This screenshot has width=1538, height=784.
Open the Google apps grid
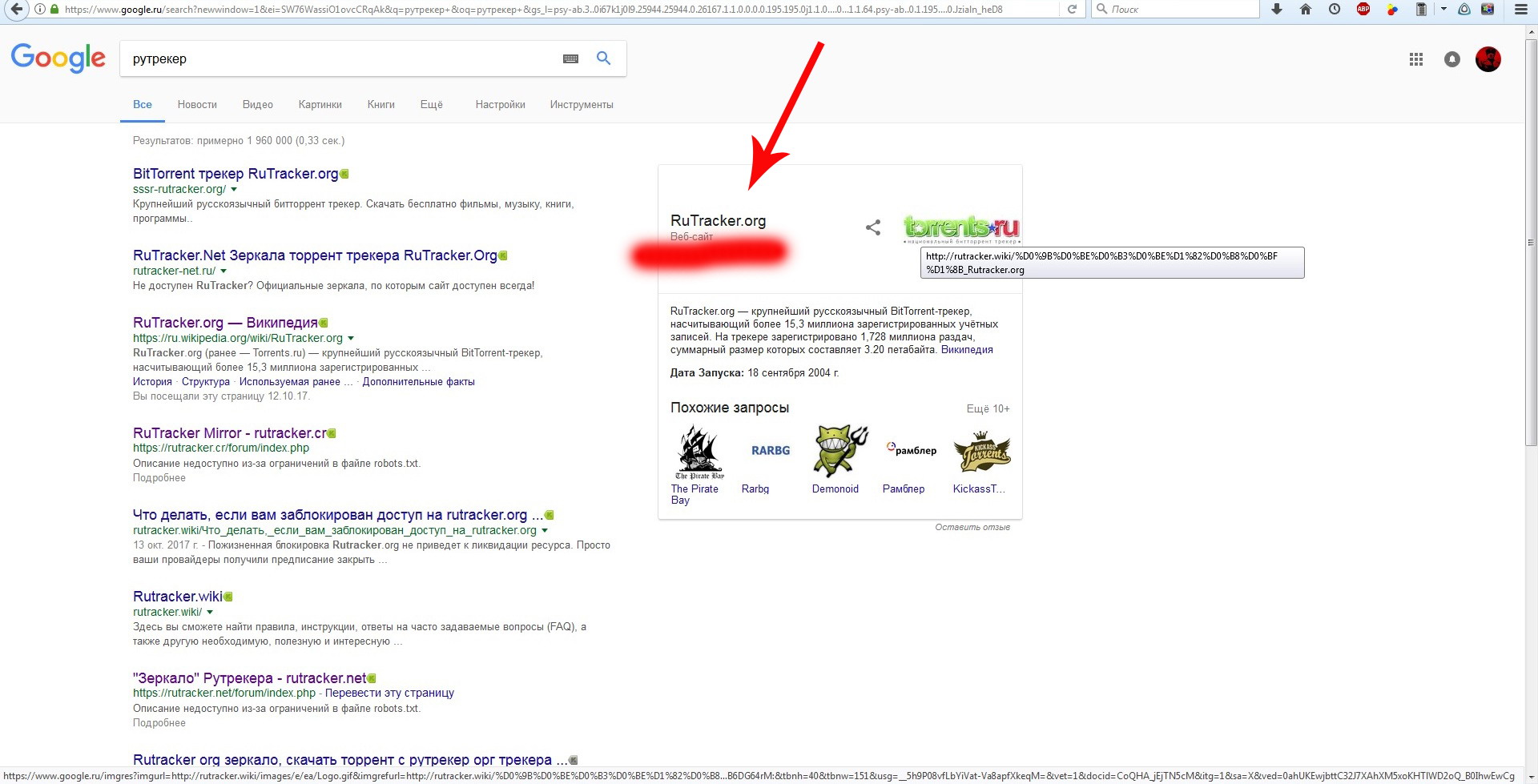point(1416,59)
